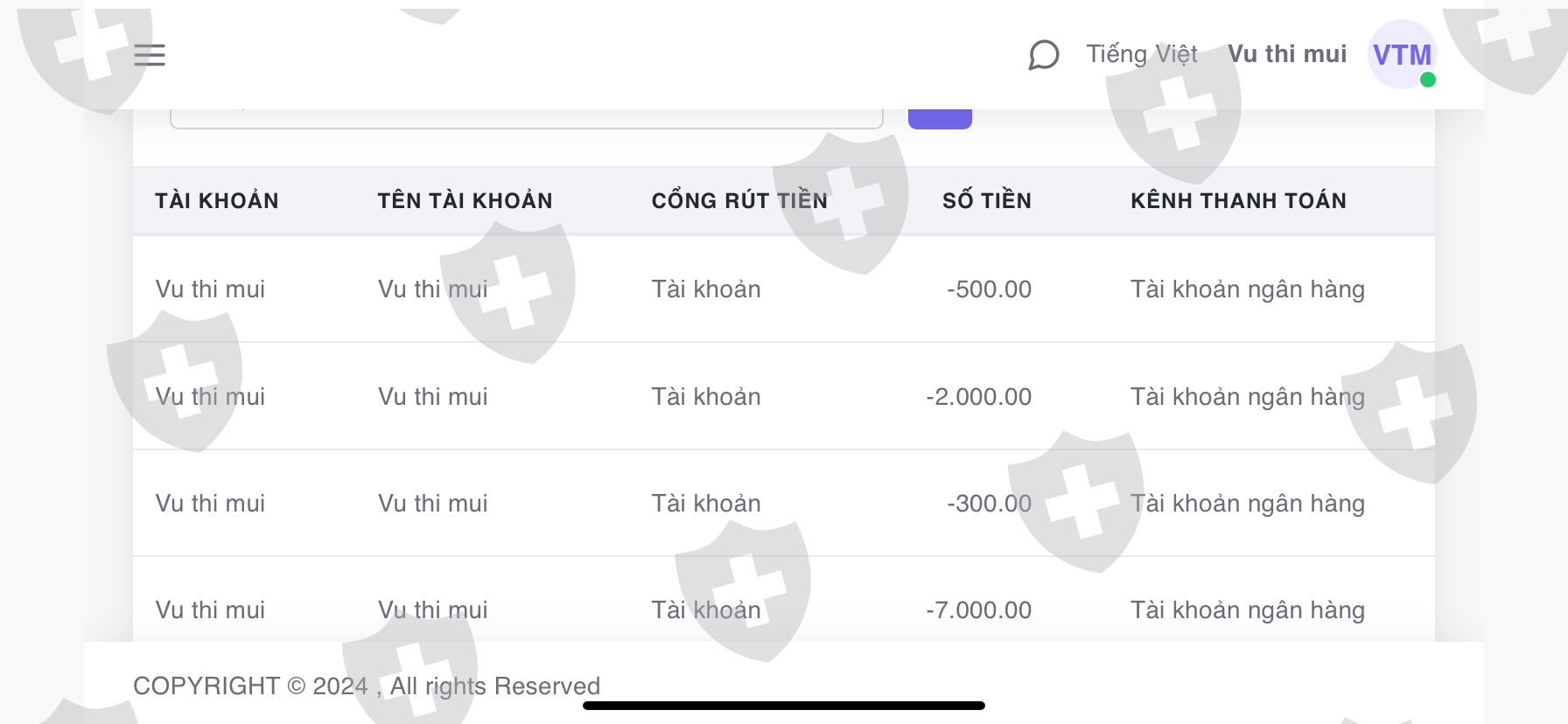Image resolution: width=1568 pixels, height=724 pixels.
Task: Select the -7.000.00 withdrawal amount
Action: click(978, 610)
